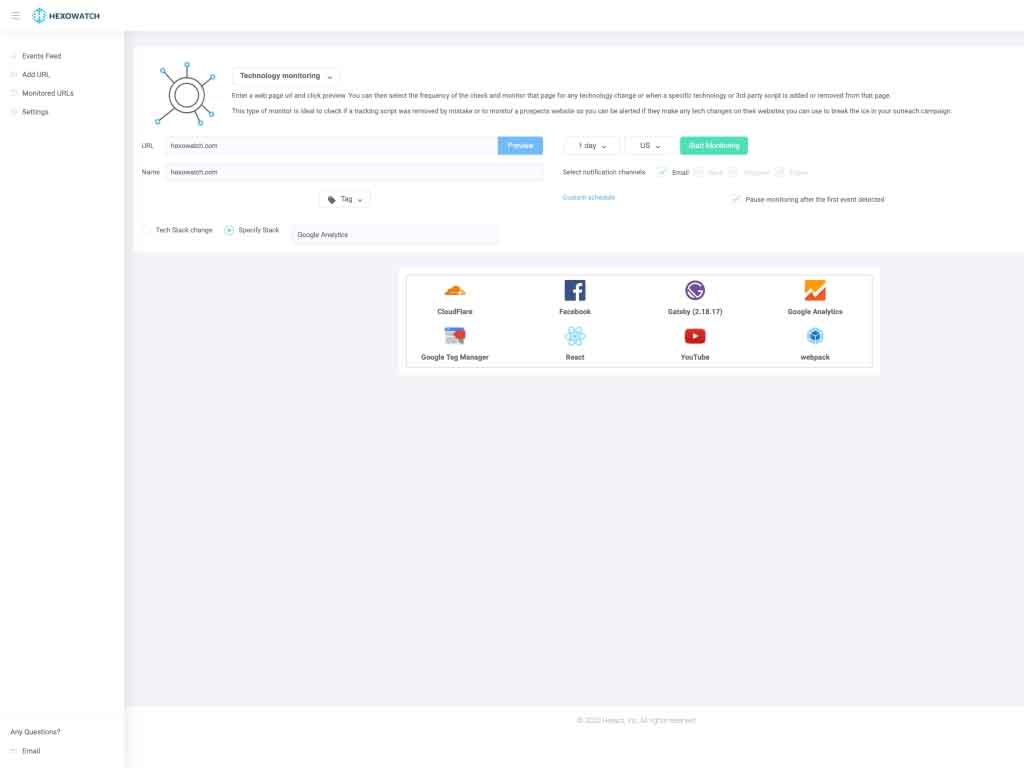This screenshot has width=1024, height=768.
Task: Click the URL input field
Action: point(331,146)
